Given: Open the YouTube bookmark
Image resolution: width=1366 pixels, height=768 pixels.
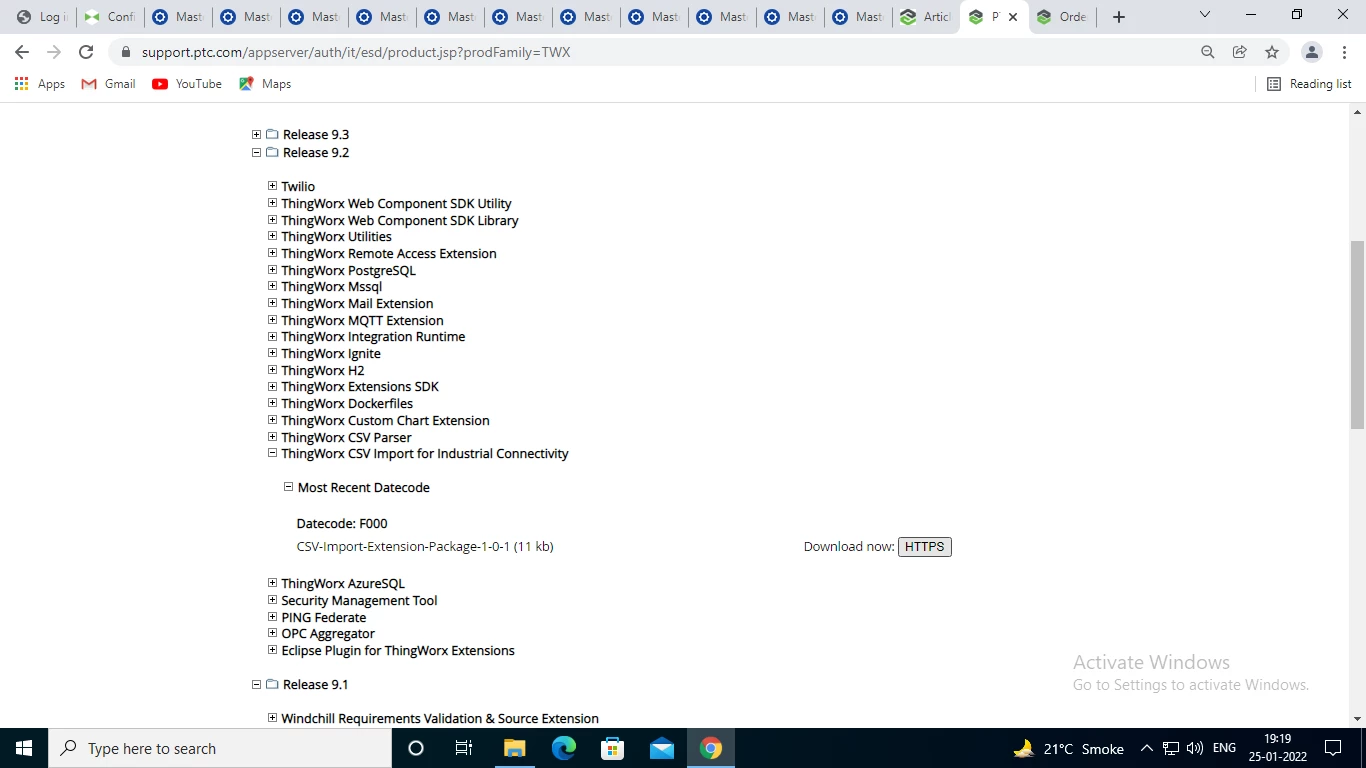Looking at the screenshot, I should click(187, 84).
